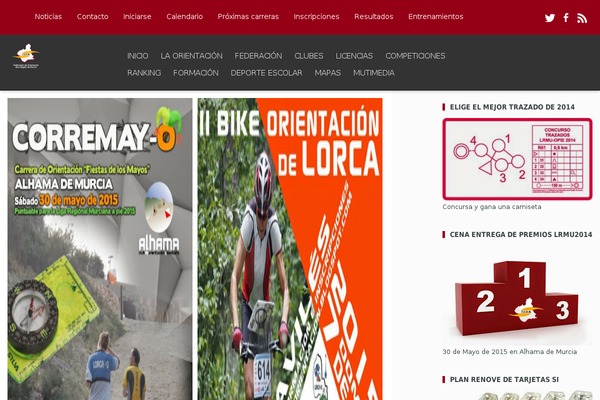Open heading Cena entrega de premios LRMU2014

pyautogui.click(x=521, y=235)
